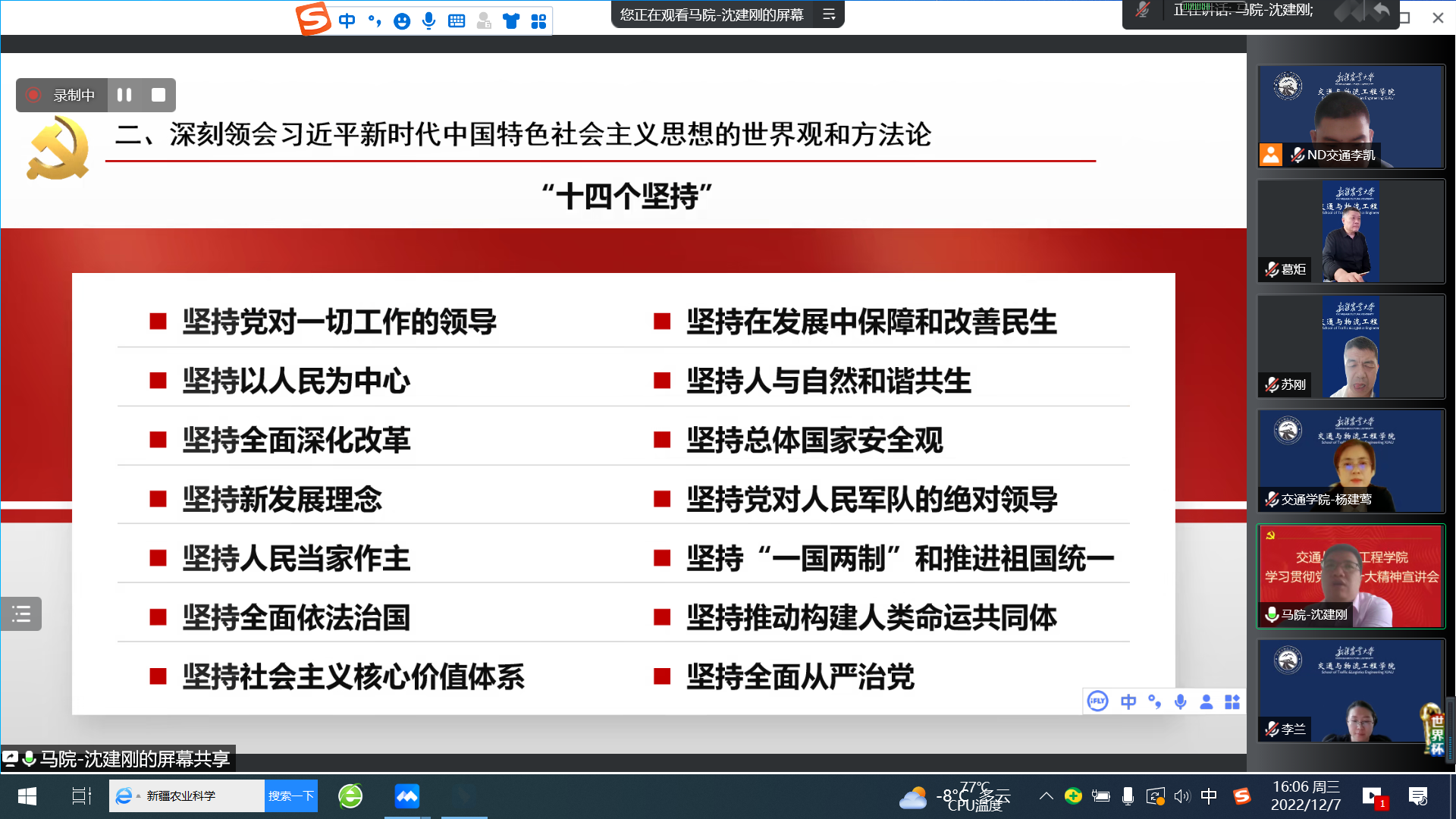The width and height of the screenshot is (1456, 819).
Task: Click the iFLY input logo icon
Action: point(1097,701)
